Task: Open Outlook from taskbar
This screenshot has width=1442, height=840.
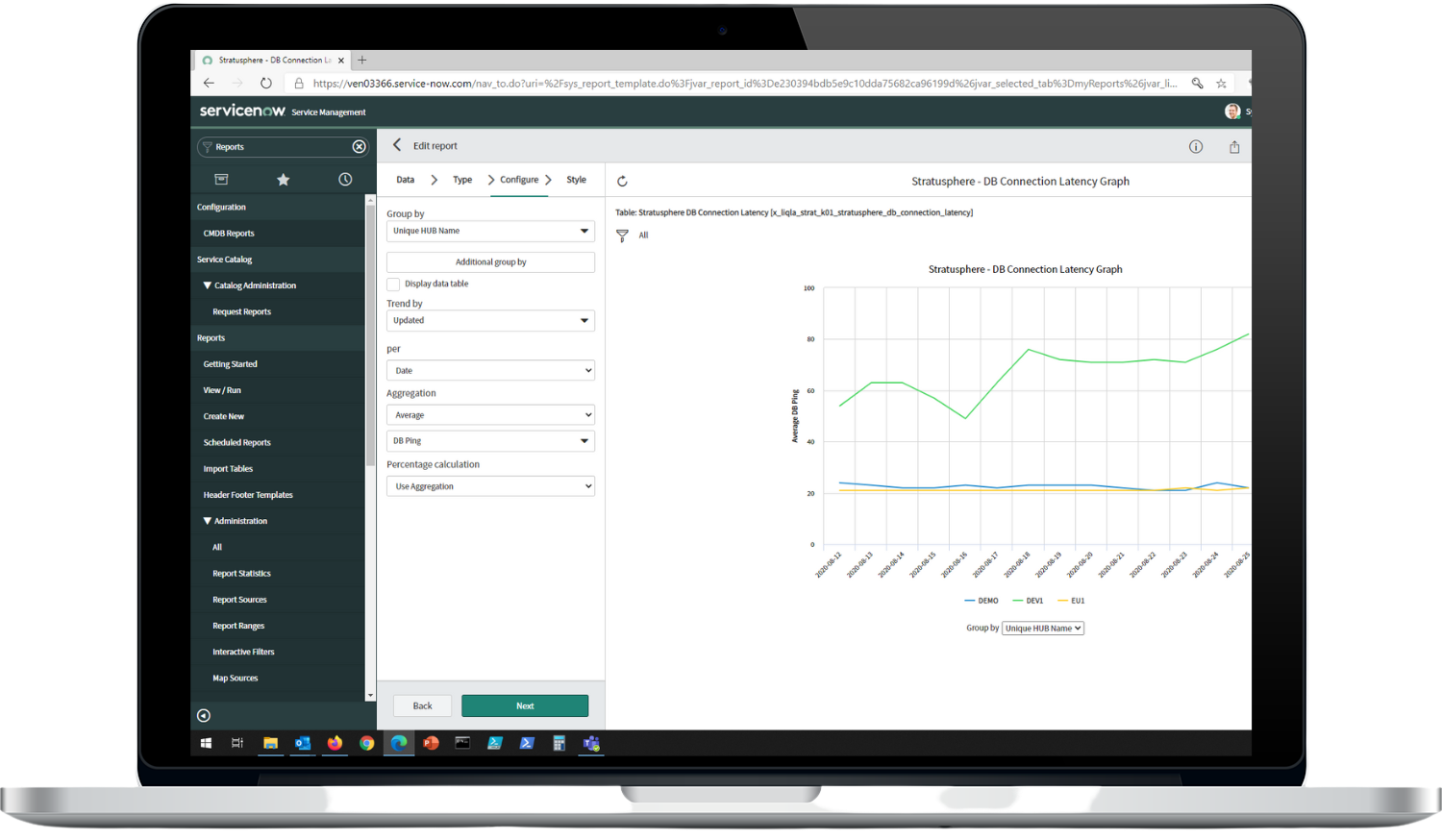Action: click(302, 743)
